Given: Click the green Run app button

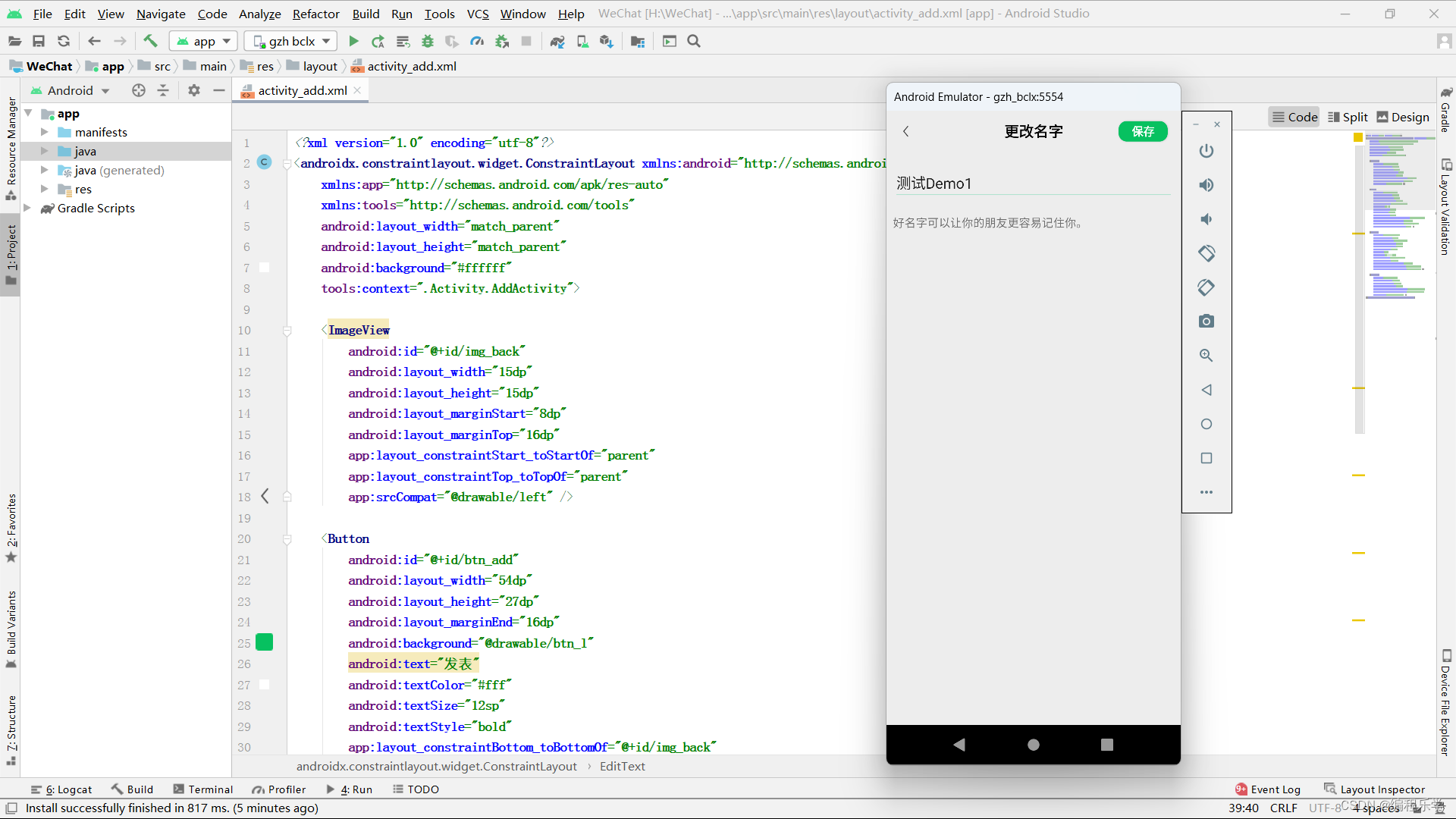Looking at the screenshot, I should (353, 41).
